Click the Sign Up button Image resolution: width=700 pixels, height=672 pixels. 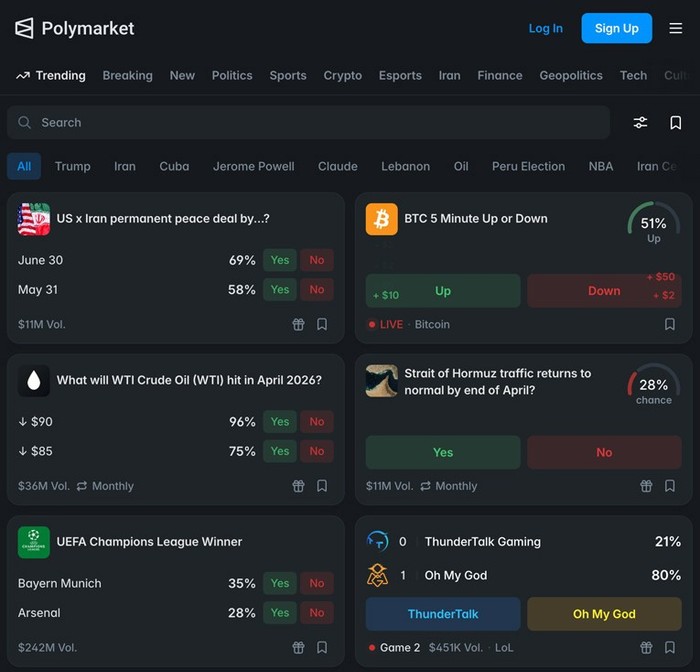pos(616,28)
